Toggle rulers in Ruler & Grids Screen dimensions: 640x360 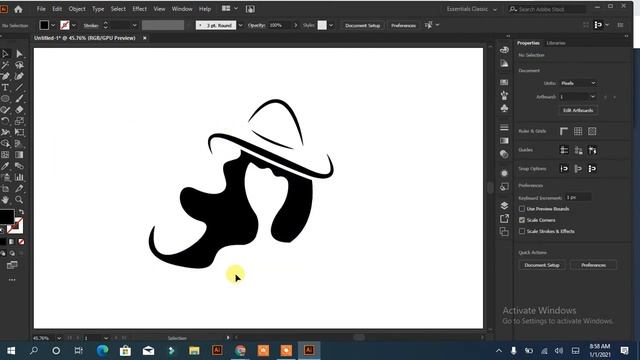564,131
